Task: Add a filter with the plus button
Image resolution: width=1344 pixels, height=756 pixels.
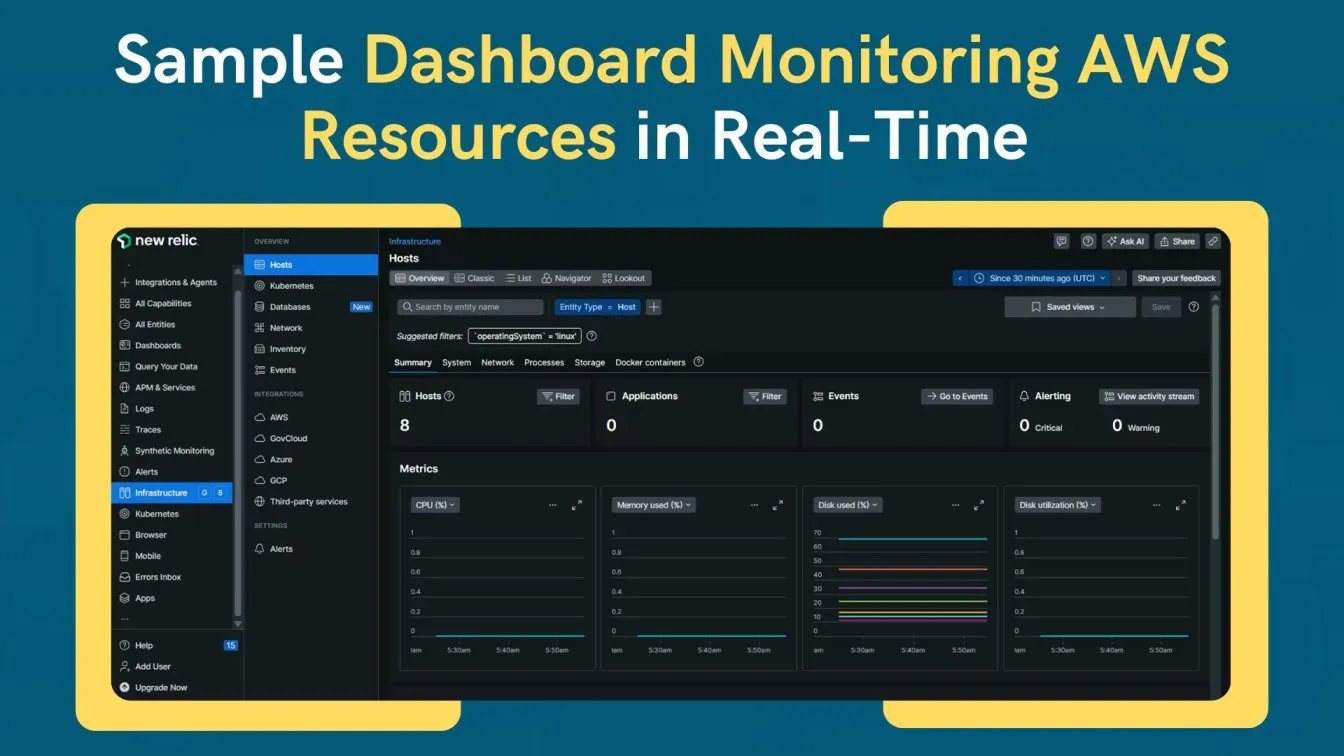Action: pos(654,307)
